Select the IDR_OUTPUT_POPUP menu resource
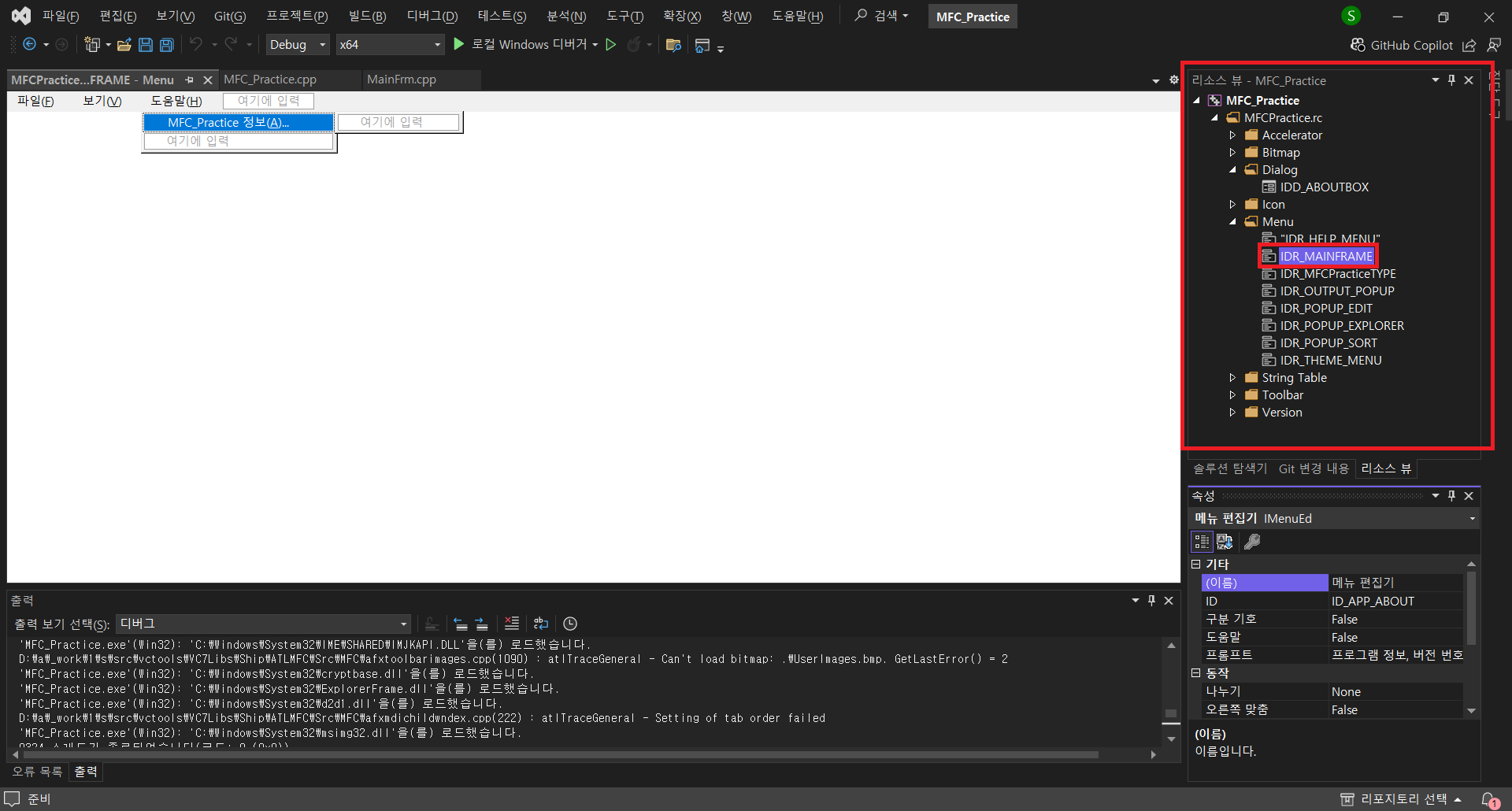This screenshot has width=1512, height=811. 1336,291
